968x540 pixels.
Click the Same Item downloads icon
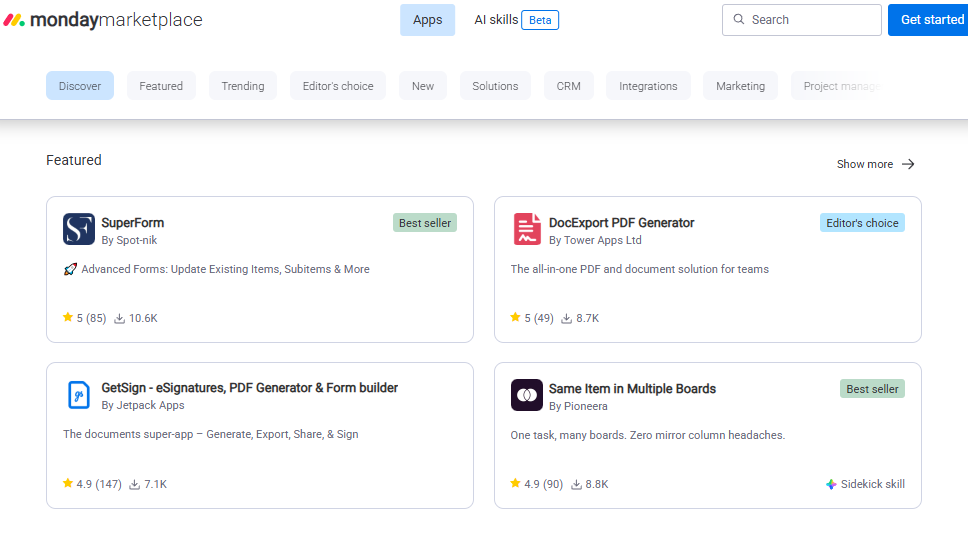(576, 484)
